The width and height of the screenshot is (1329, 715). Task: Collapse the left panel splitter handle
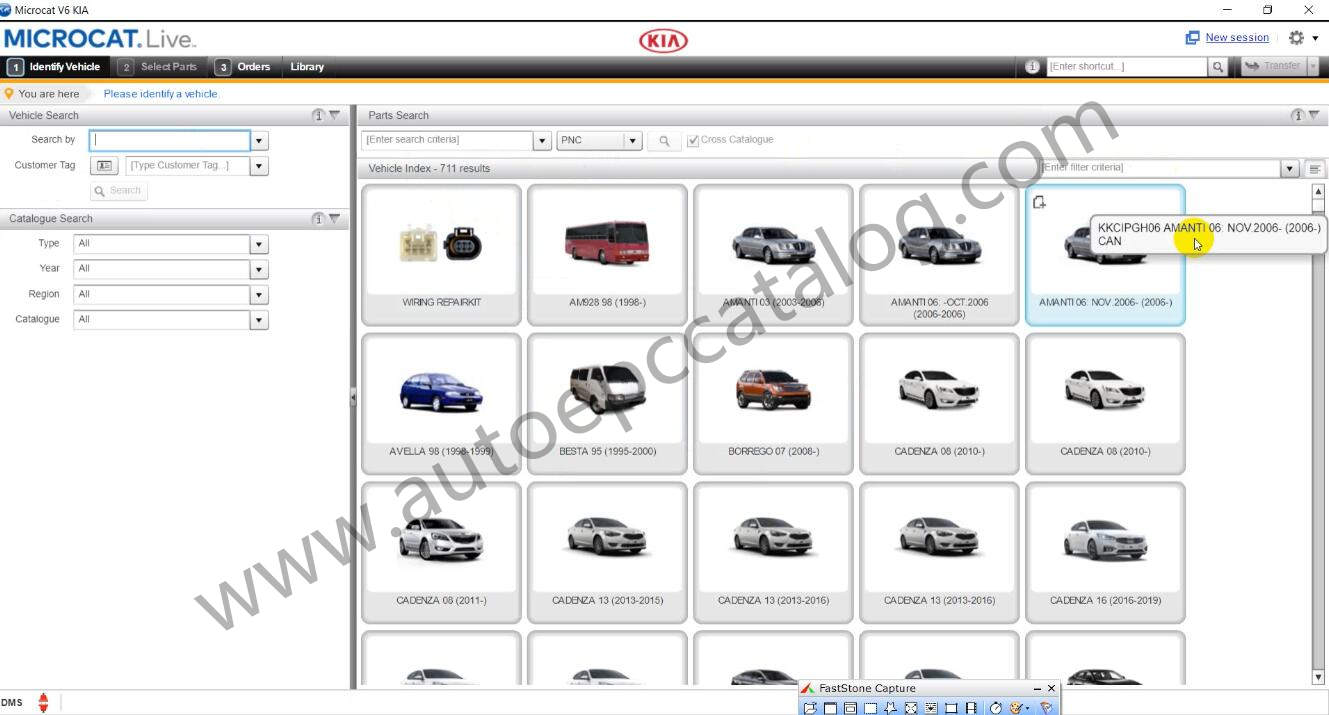coord(353,398)
